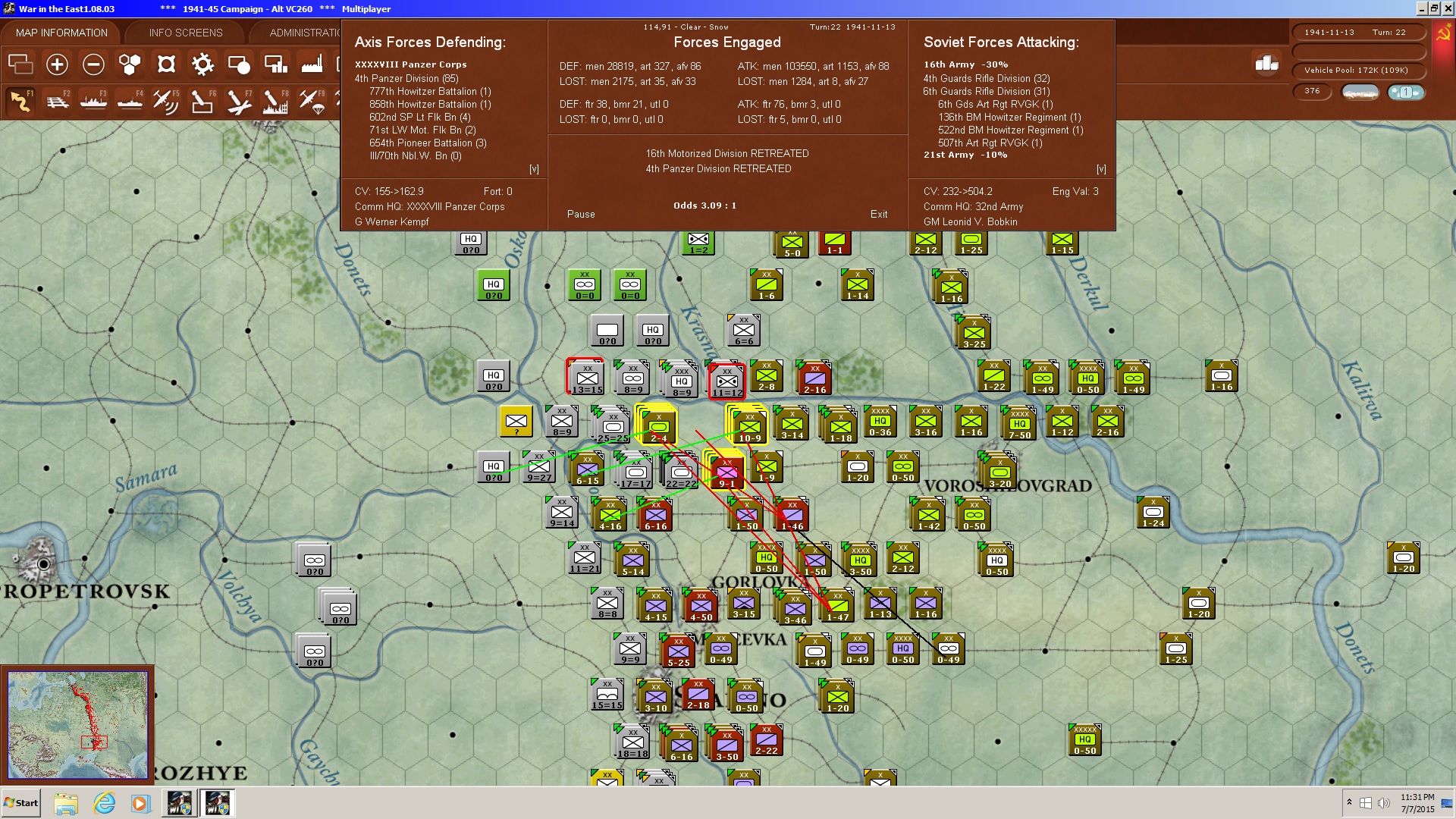Click the zoom out minus icon
The image size is (1456, 819).
[93, 64]
